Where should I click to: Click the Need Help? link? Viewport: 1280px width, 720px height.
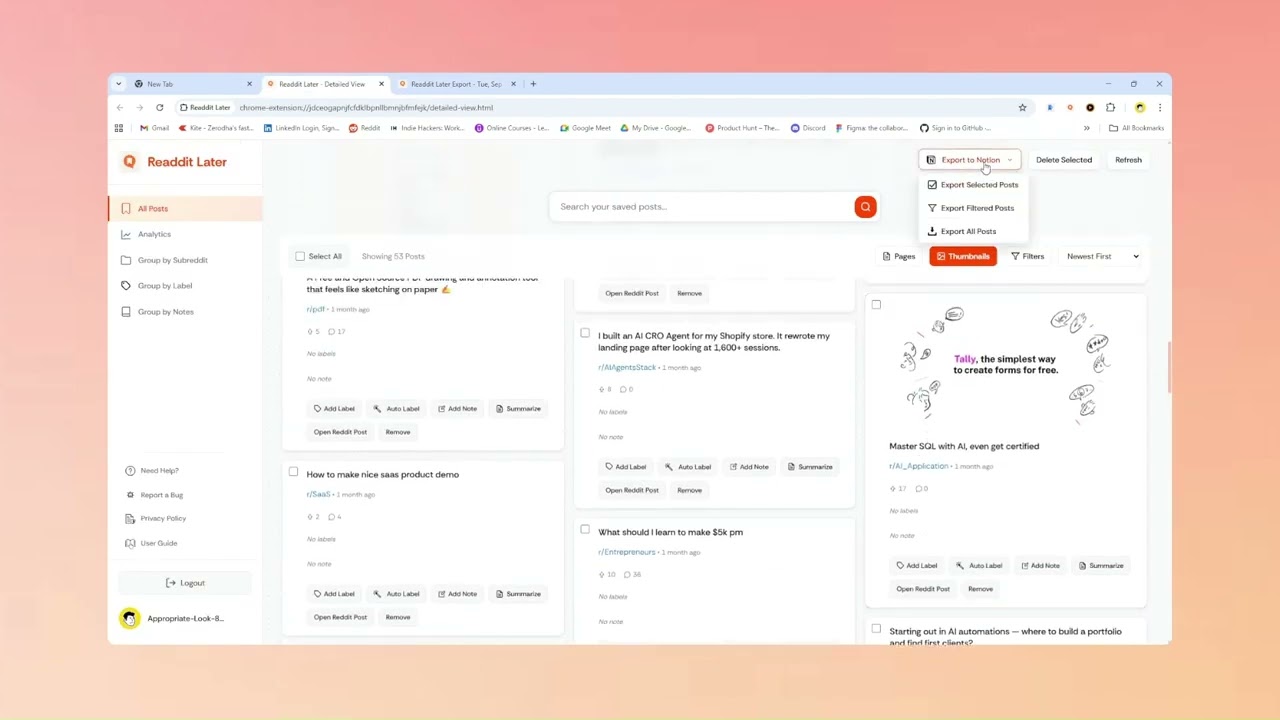152,471
